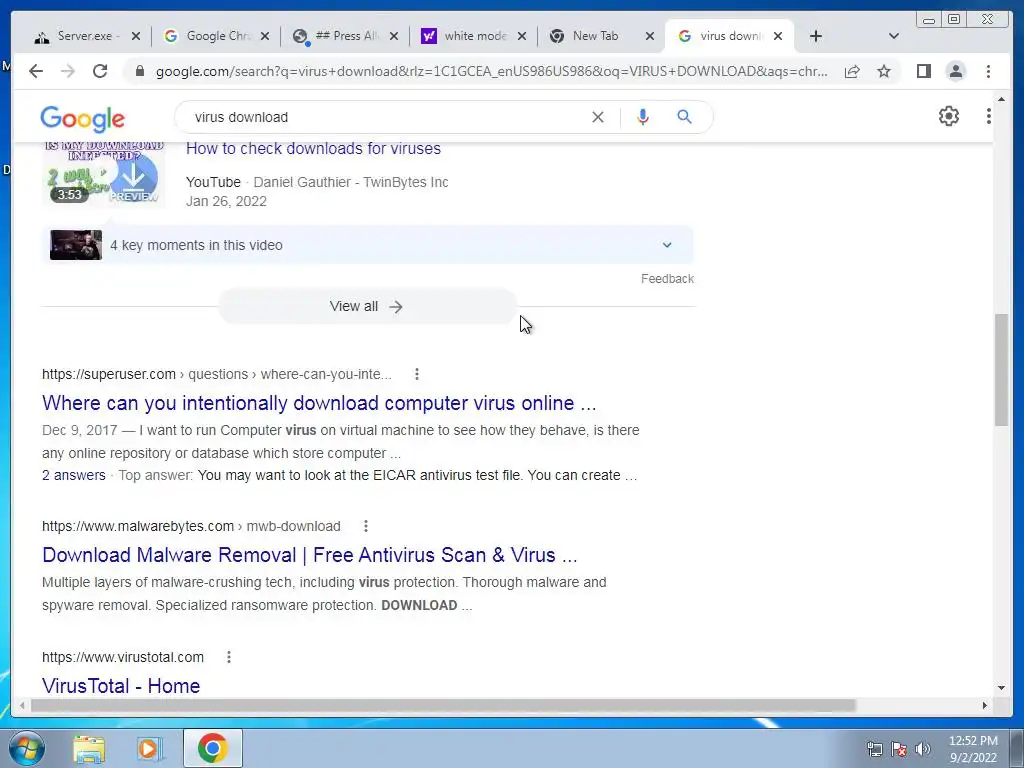Click the https://www.virustotal.com URL text
The height and width of the screenshot is (768, 1024).
pyautogui.click(x=123, y=657)
